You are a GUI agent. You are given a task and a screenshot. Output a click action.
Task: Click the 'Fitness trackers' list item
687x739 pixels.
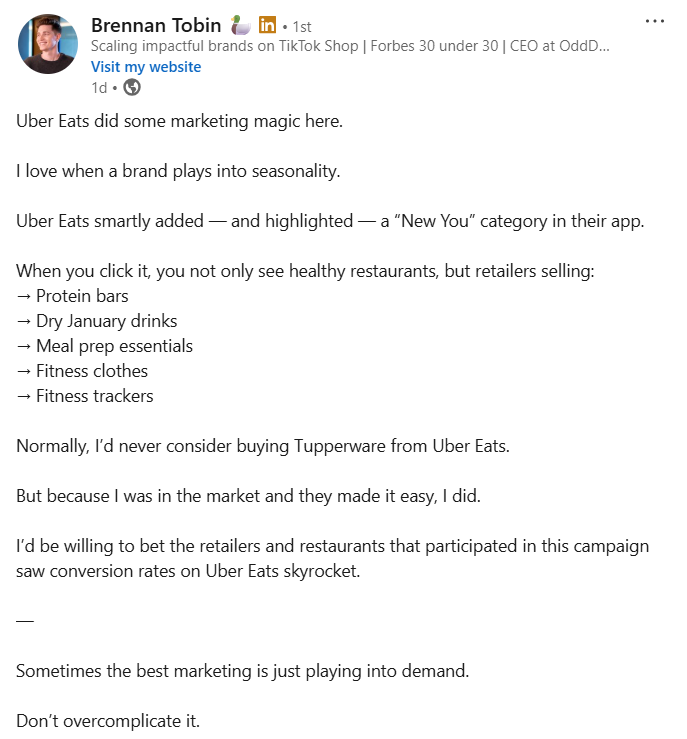[95, 396]
